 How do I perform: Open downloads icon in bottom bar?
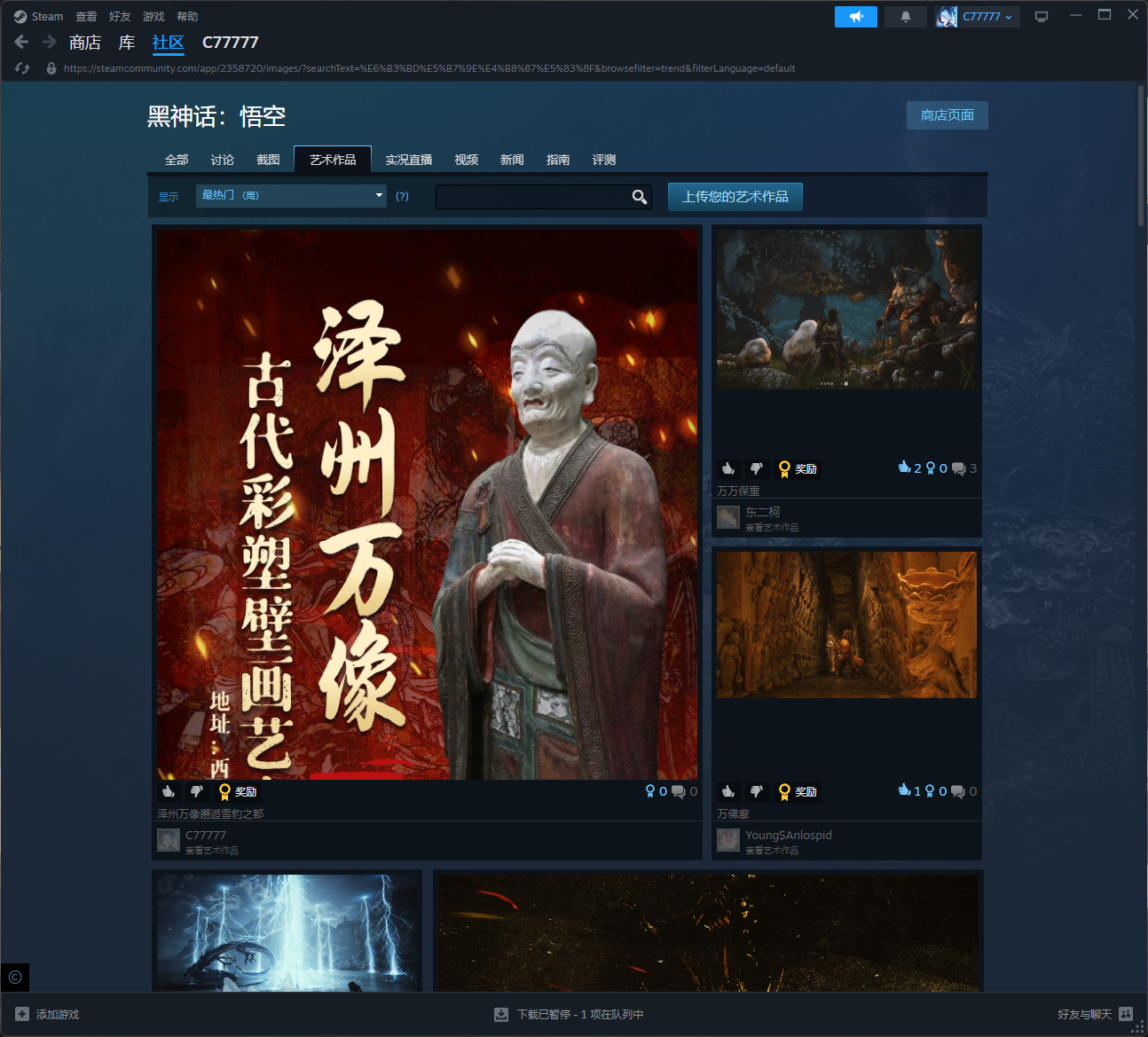click(501, 1014)
